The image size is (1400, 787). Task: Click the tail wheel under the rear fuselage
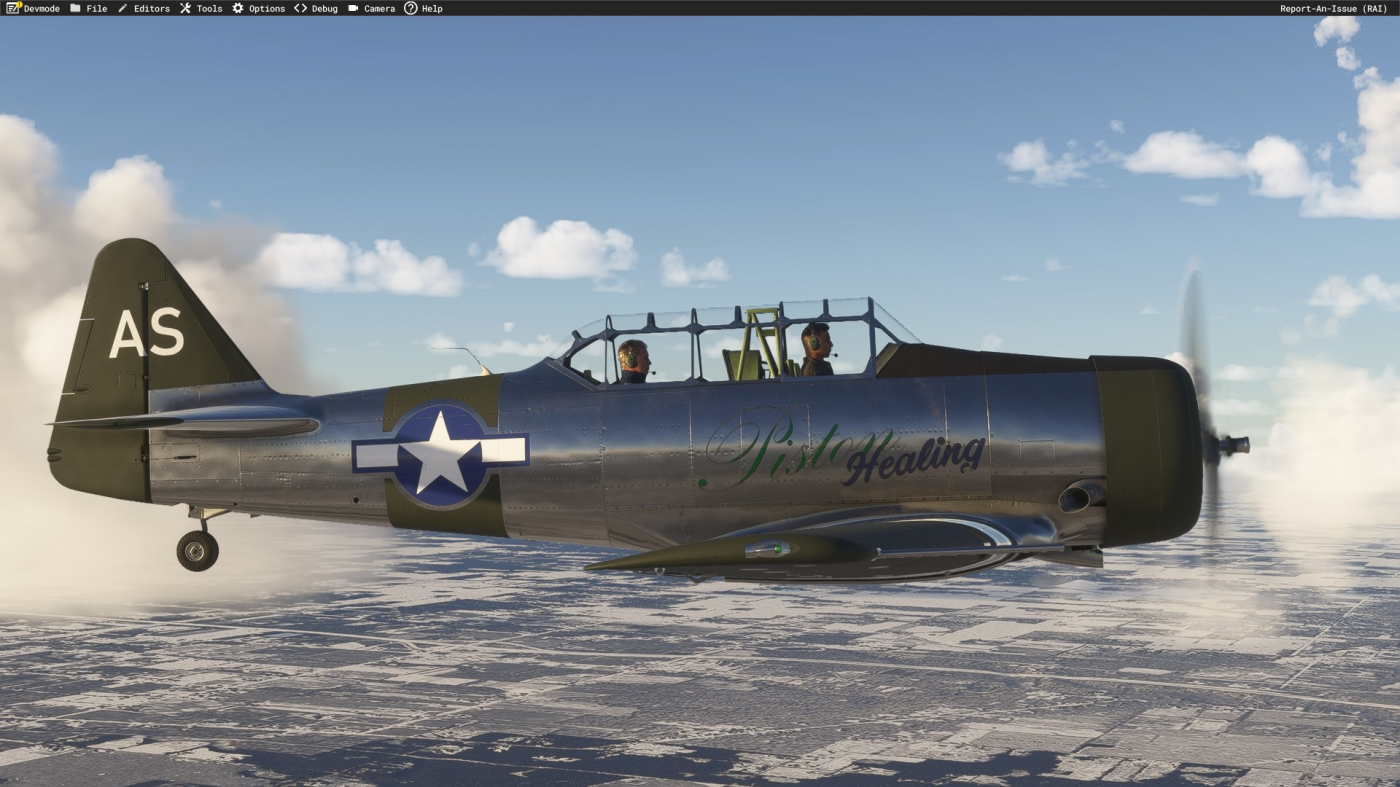tap(197, 550)
